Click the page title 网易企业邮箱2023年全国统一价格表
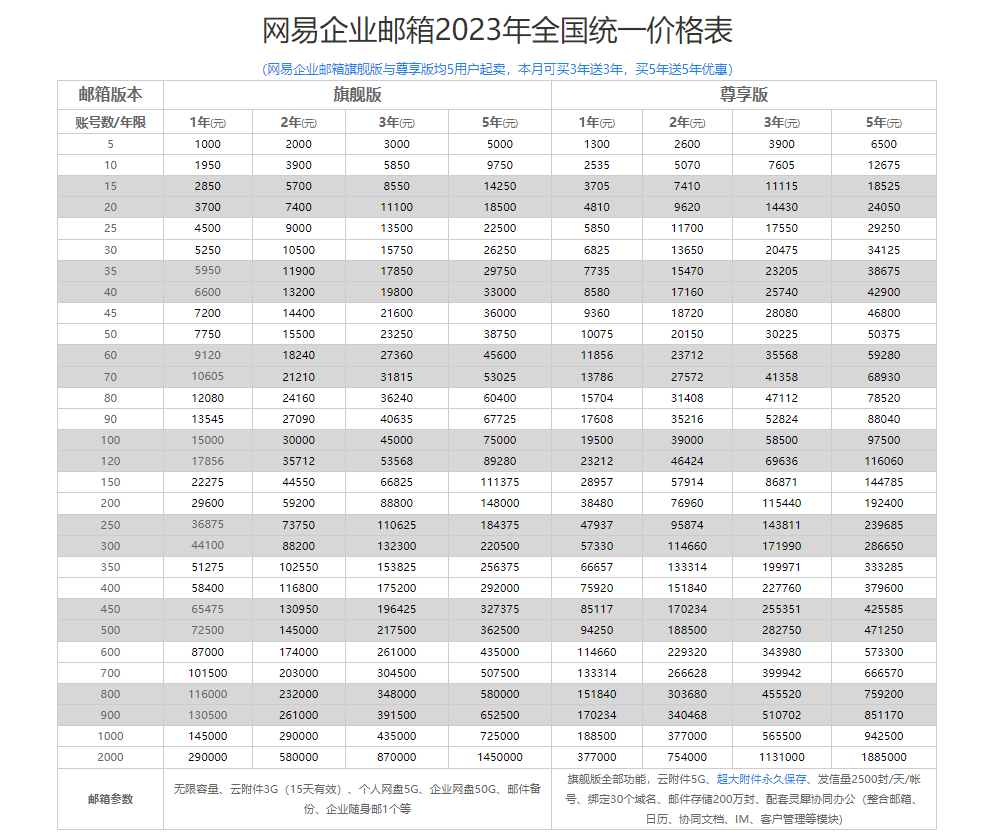 497,30
